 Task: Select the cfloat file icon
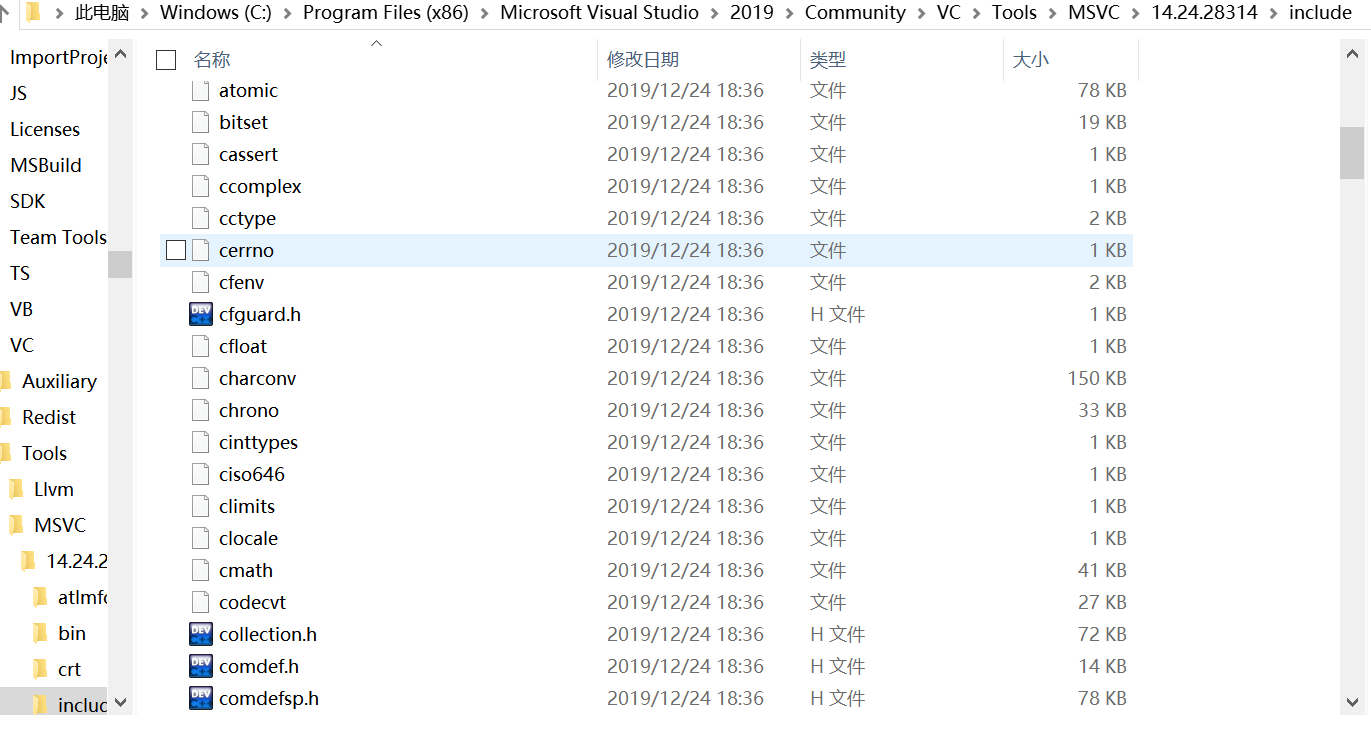pos(201,347)
